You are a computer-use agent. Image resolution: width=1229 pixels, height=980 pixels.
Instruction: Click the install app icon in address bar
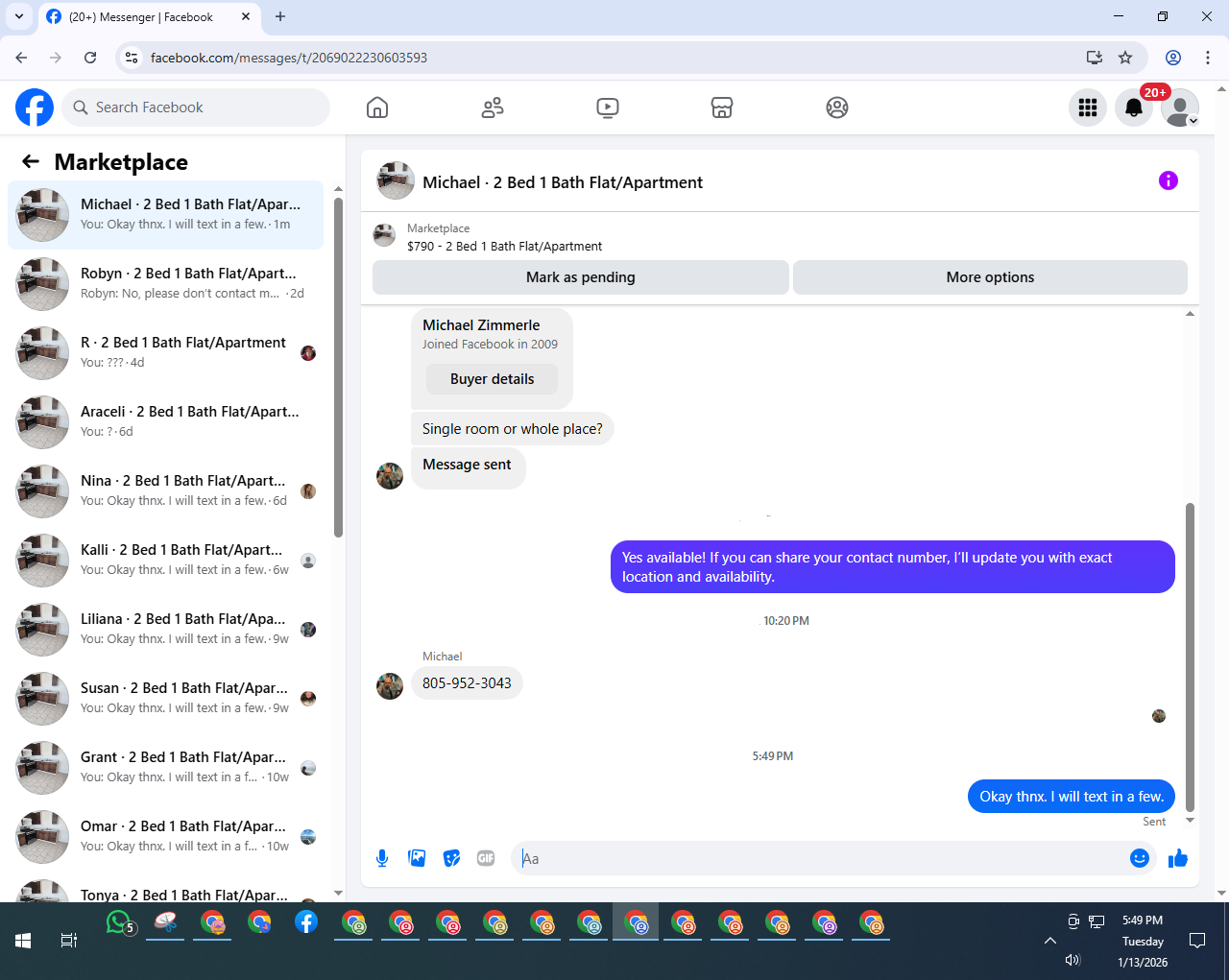coord(1094,58)
